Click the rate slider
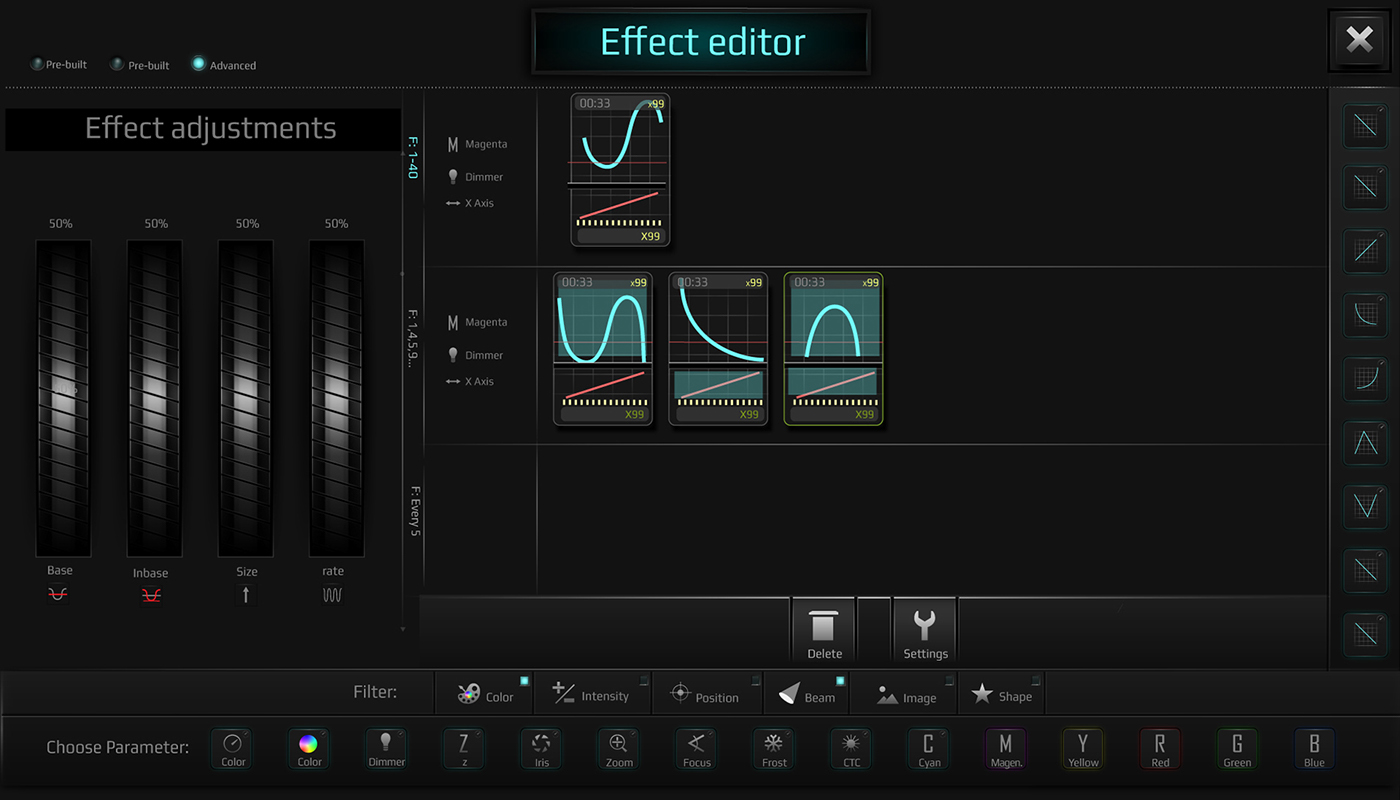1400x800 pixels. pos(337,398)
